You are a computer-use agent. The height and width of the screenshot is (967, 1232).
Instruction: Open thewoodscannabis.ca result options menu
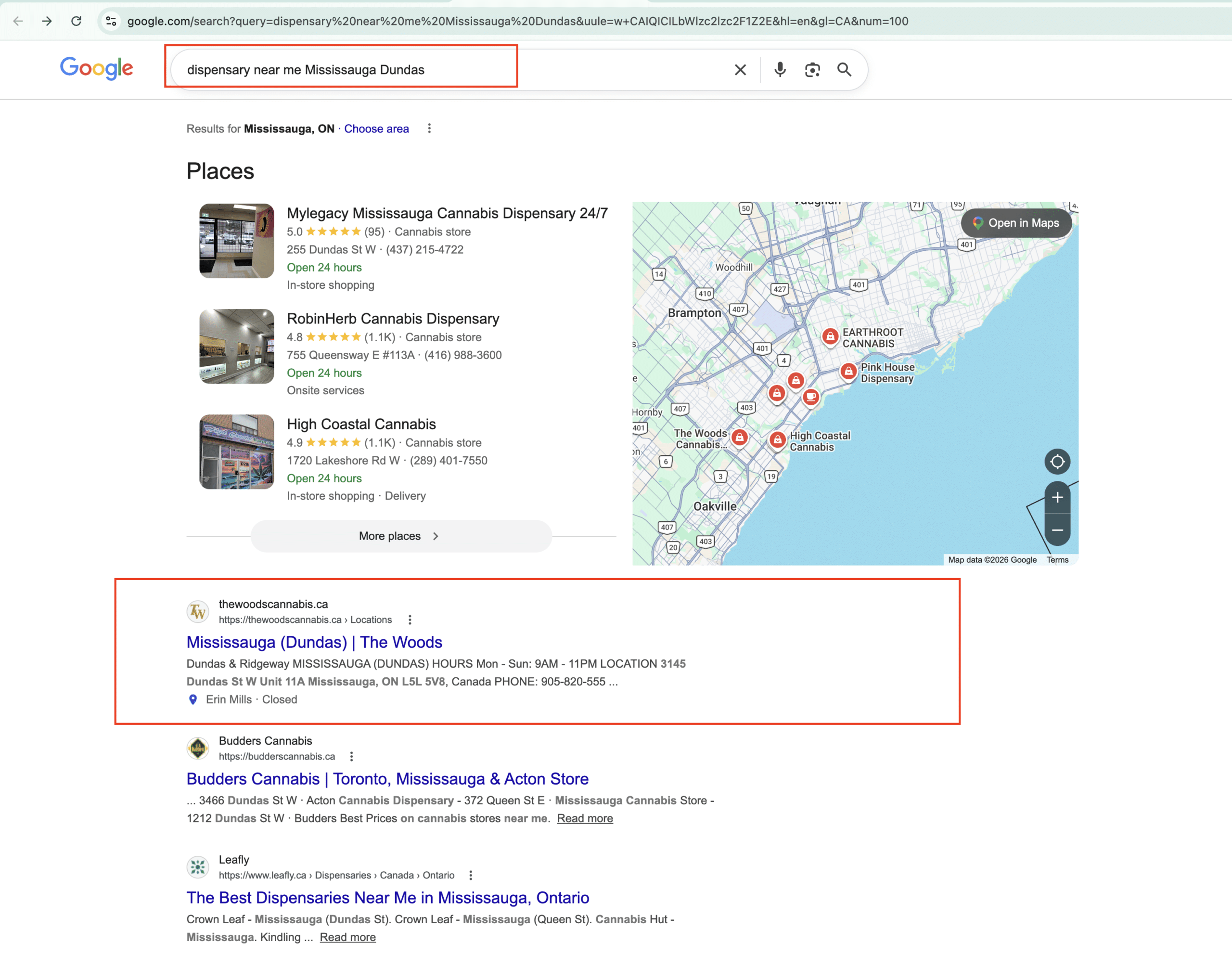coord(410,620)
